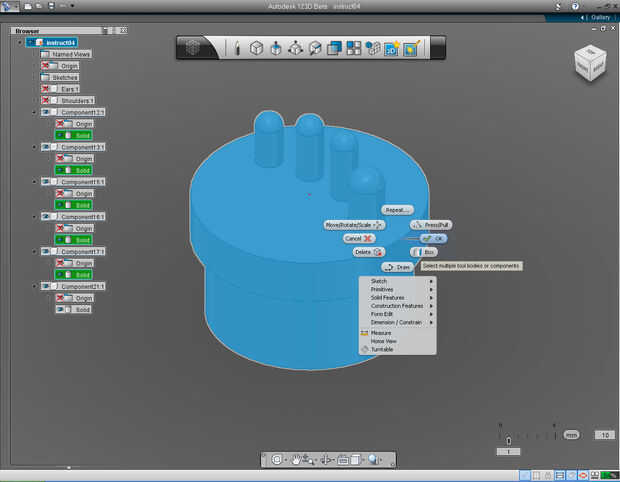Click the Move/Rotate/Scale button
Screen dimensions: 620x482
tap(354, 225)
